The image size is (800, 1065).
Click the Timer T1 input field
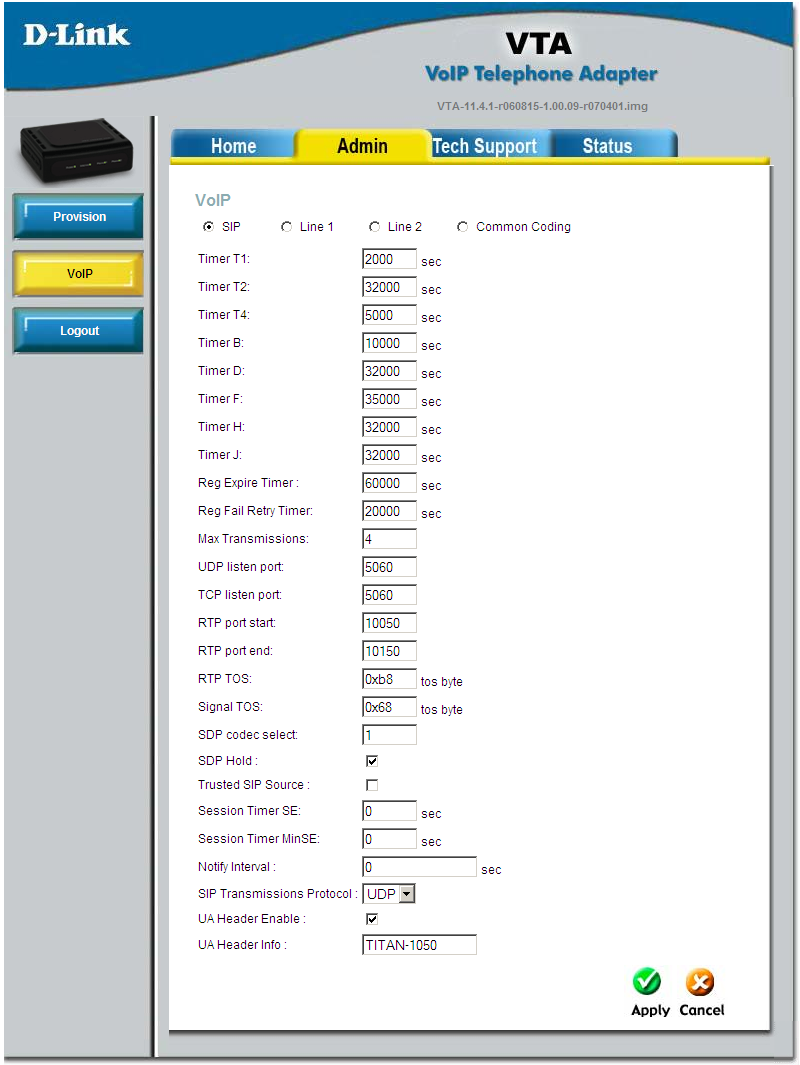[x=389, y=259]
